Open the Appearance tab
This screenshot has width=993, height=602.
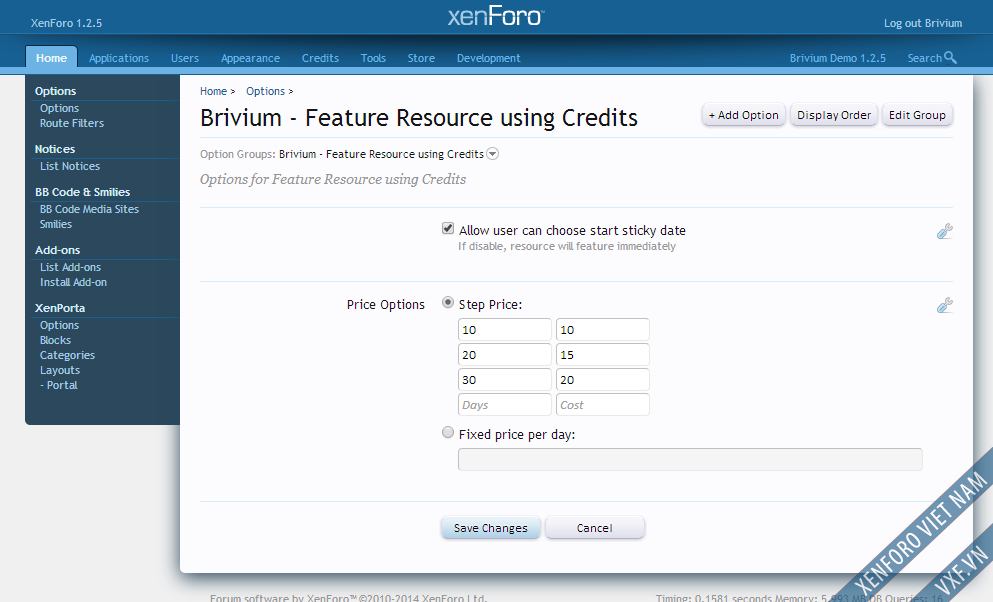pos(250,58)
